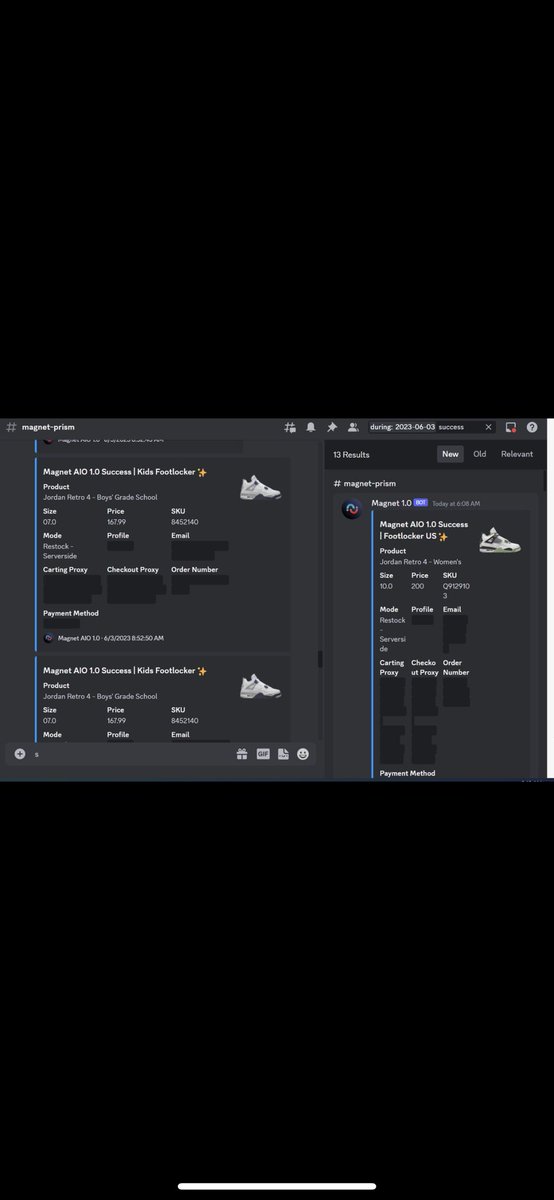Screen dimensions: 554x1200
Task: Clear the search with X icon
Action: [x=488, y=427]
